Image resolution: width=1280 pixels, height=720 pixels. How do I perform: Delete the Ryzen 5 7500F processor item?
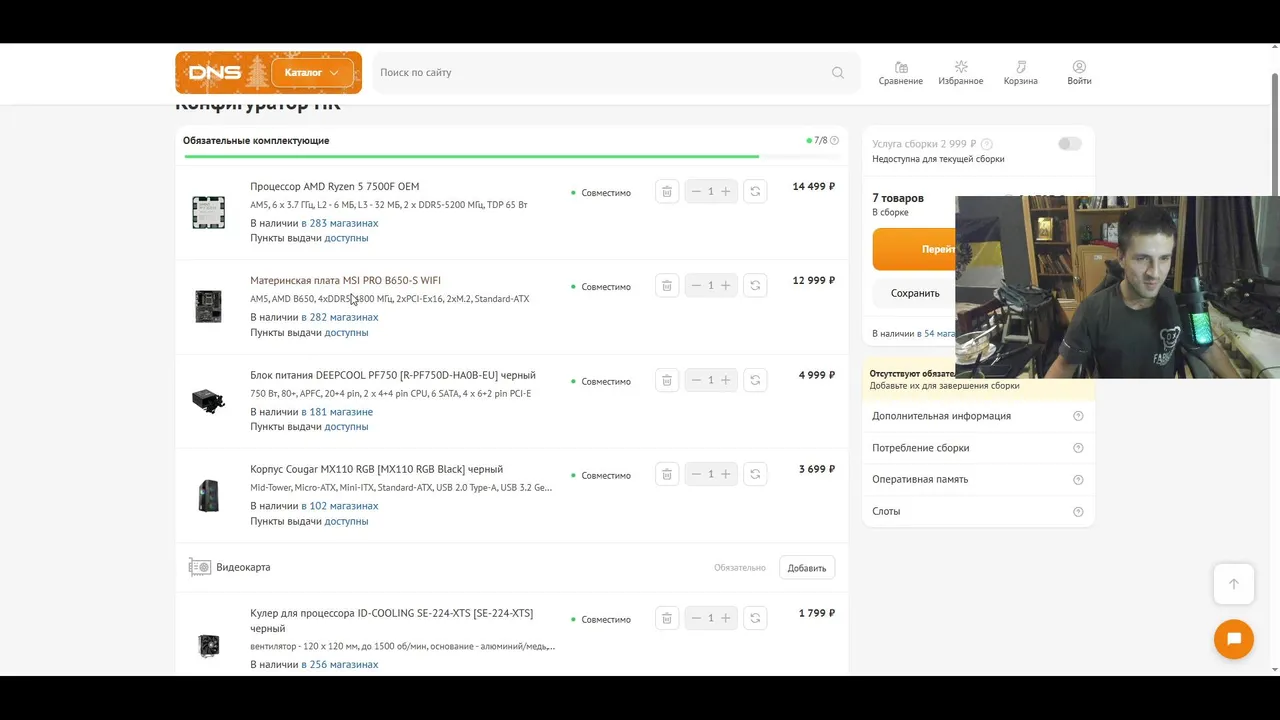[667, 191]
